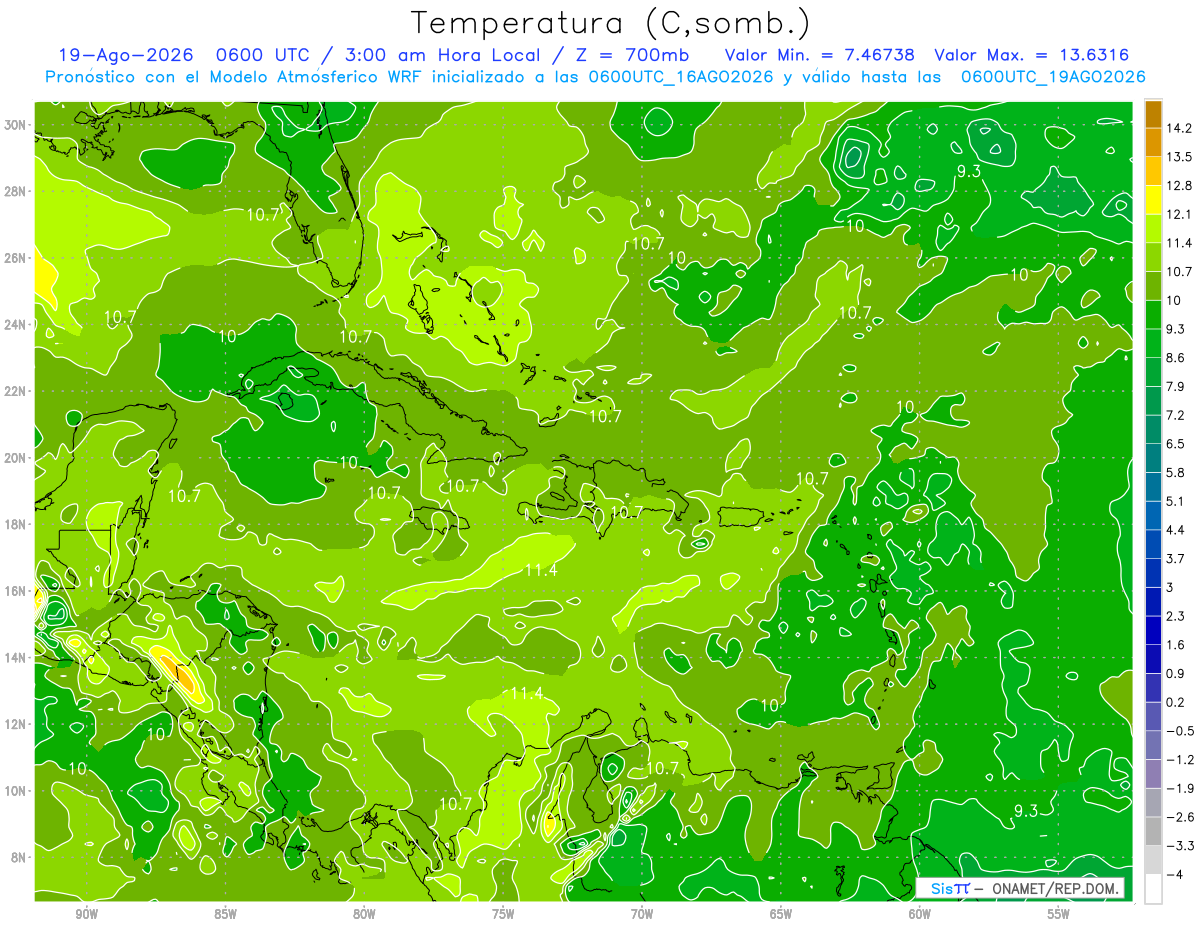
Task: Click the "10N" latitude axis label
Action: point(17,791)
